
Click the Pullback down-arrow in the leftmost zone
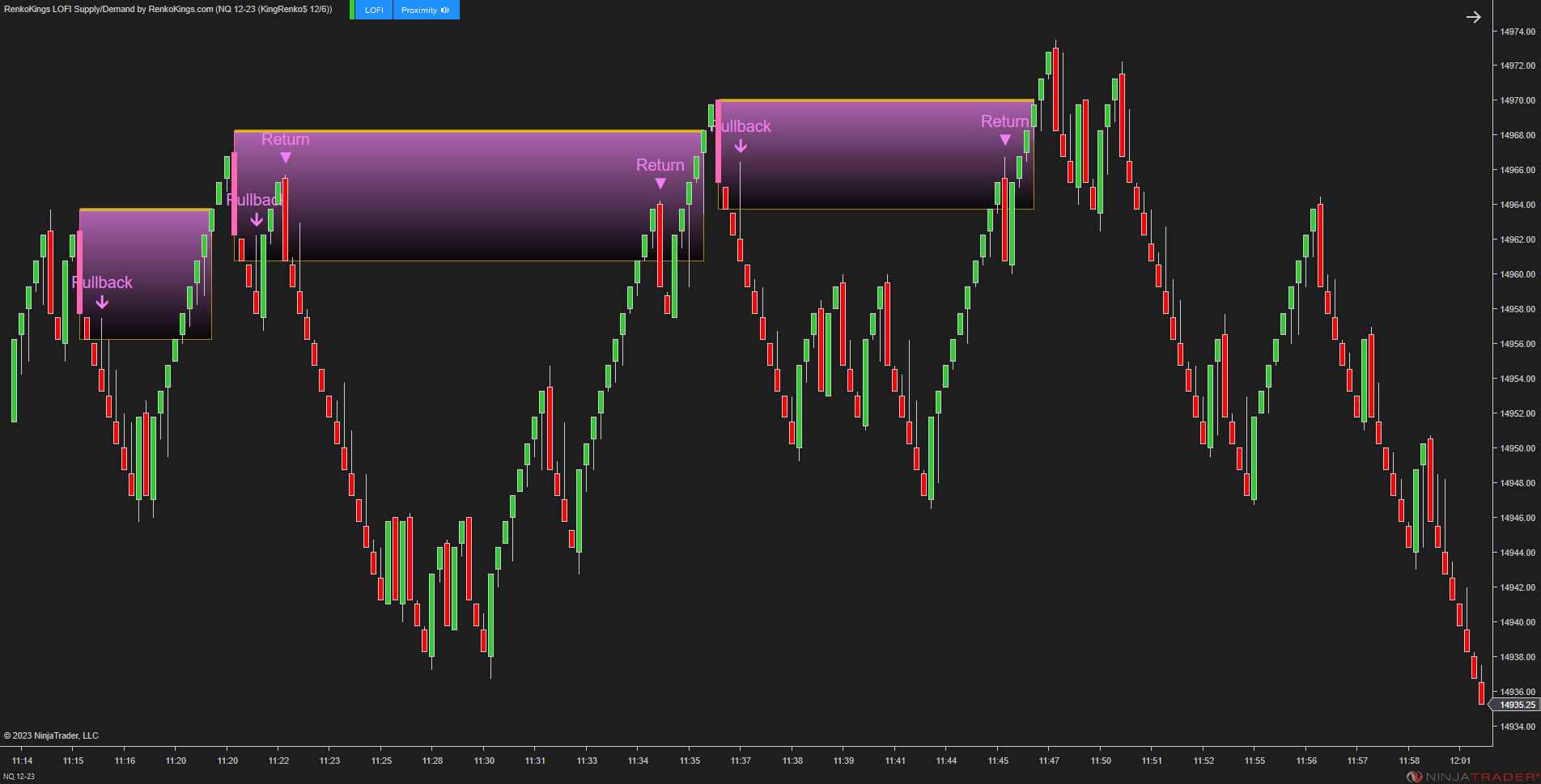101,301
